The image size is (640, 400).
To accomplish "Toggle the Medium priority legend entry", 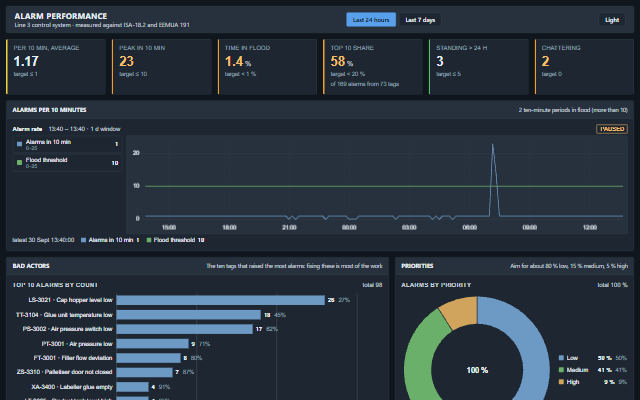I will [593, 370].
